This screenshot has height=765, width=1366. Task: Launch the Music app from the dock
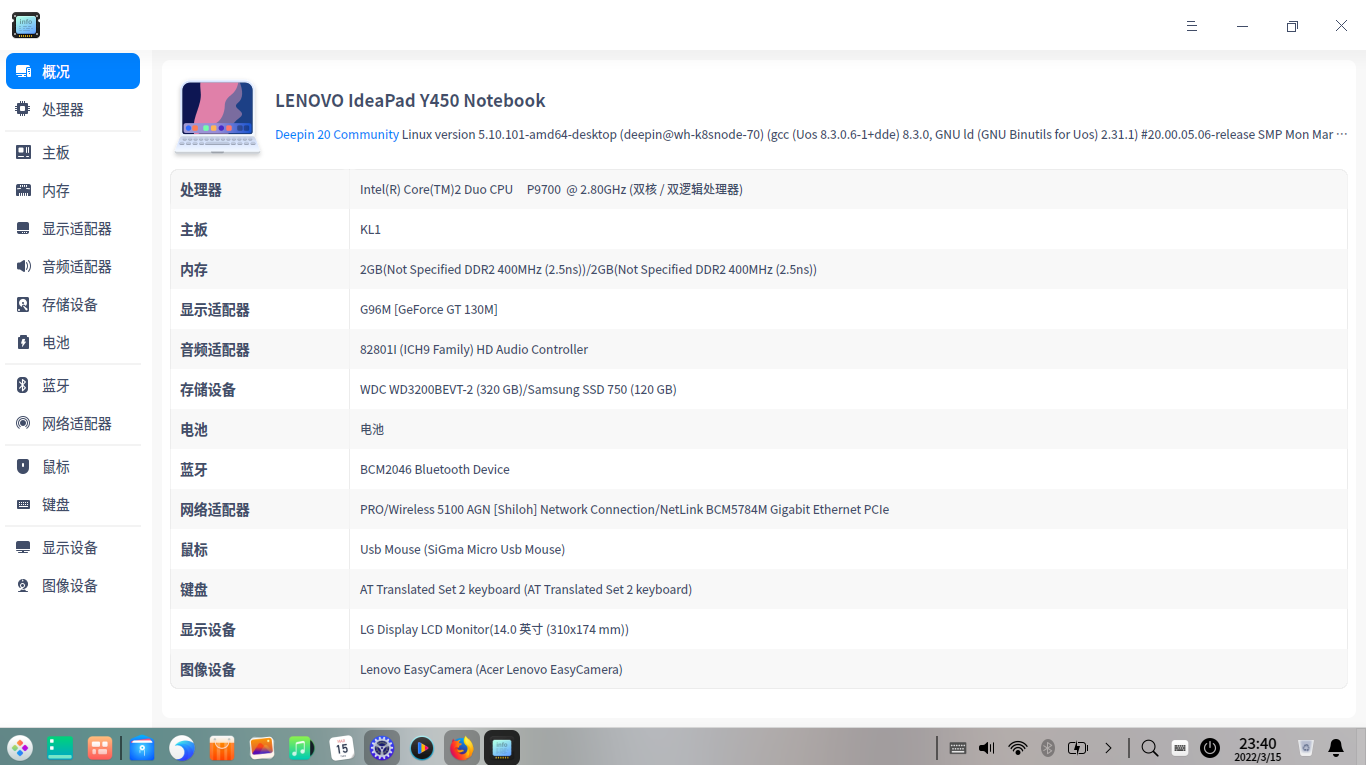click(302, 747)
